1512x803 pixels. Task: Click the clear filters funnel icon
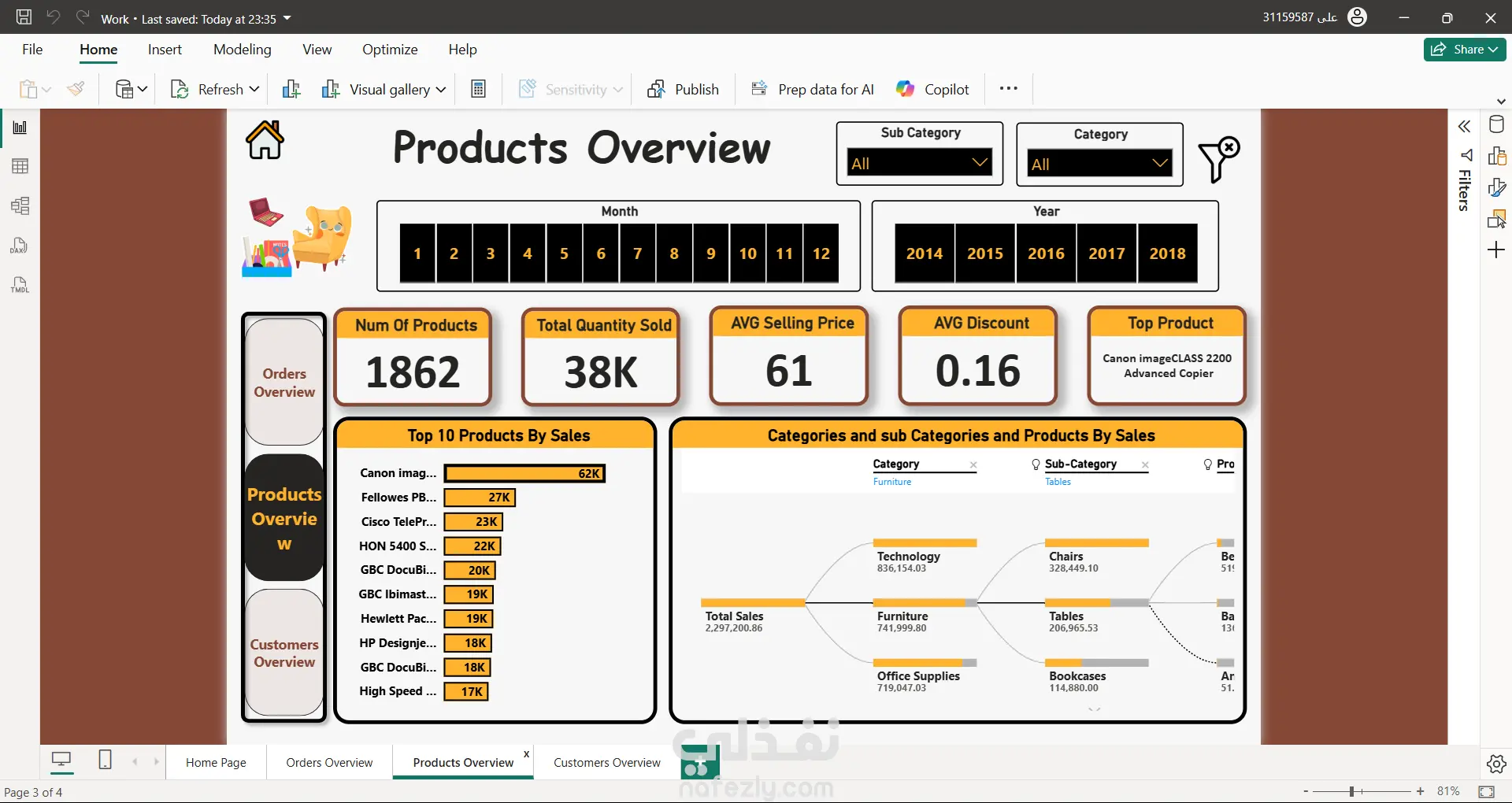(x=1218, y=158)
